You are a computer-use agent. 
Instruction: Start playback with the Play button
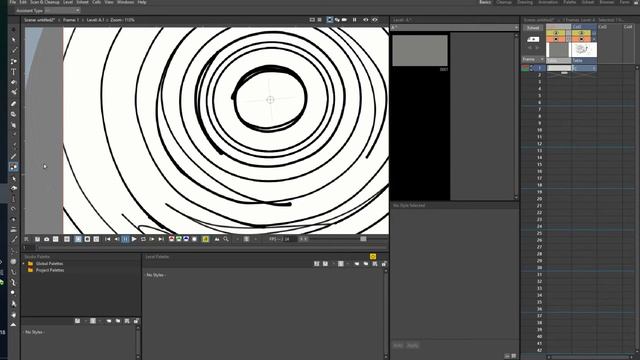[134, 239]
